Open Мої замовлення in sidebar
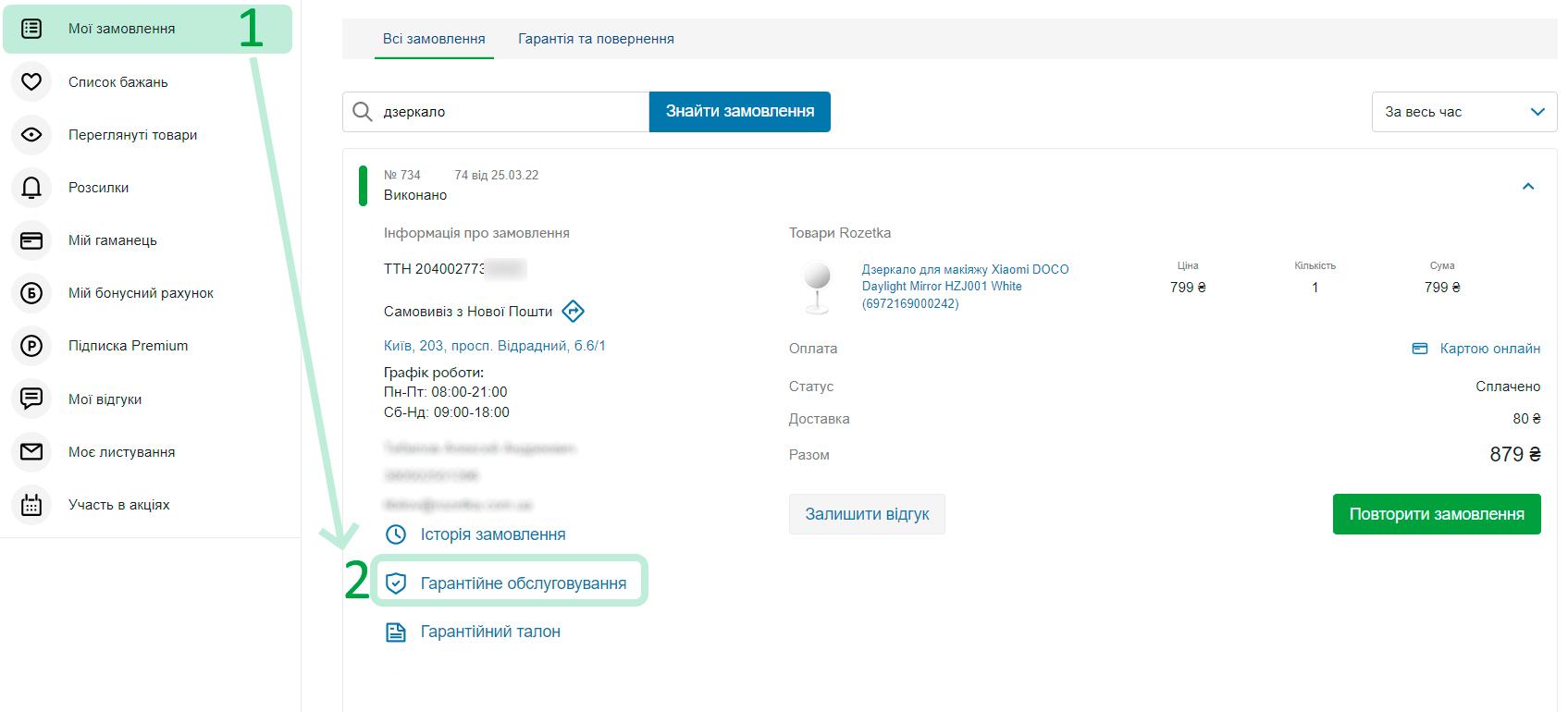The image size is (1568, 712). (148, 29)
